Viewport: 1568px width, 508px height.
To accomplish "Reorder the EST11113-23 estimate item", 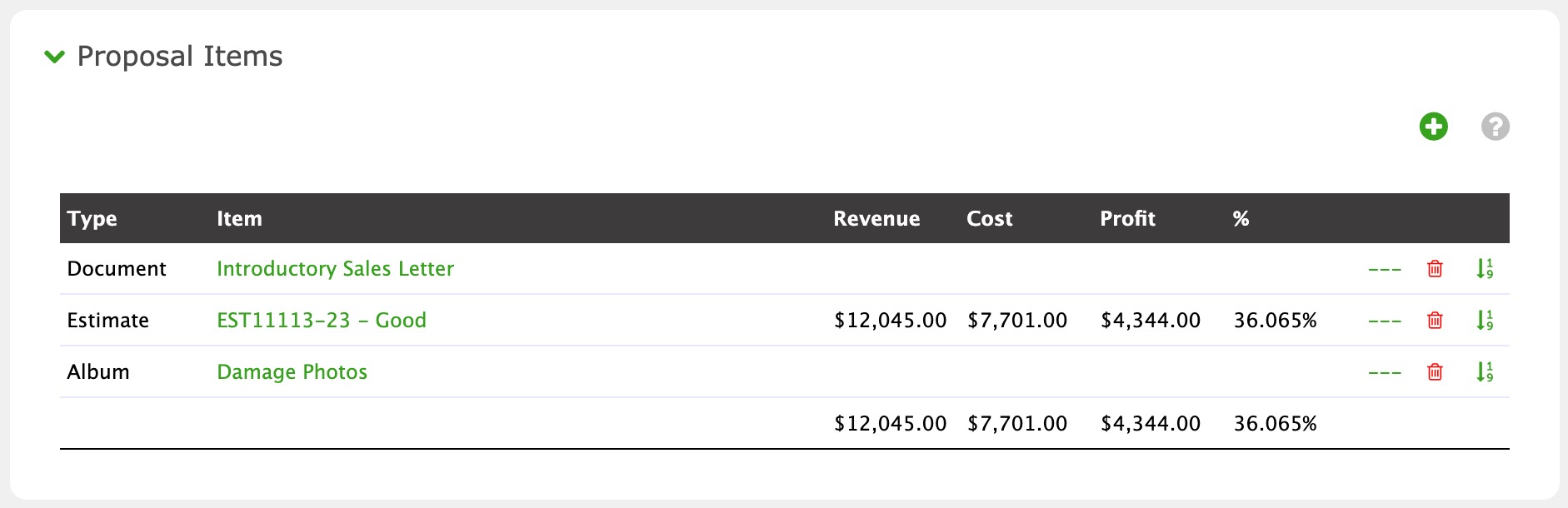I will click(1485, 321).
